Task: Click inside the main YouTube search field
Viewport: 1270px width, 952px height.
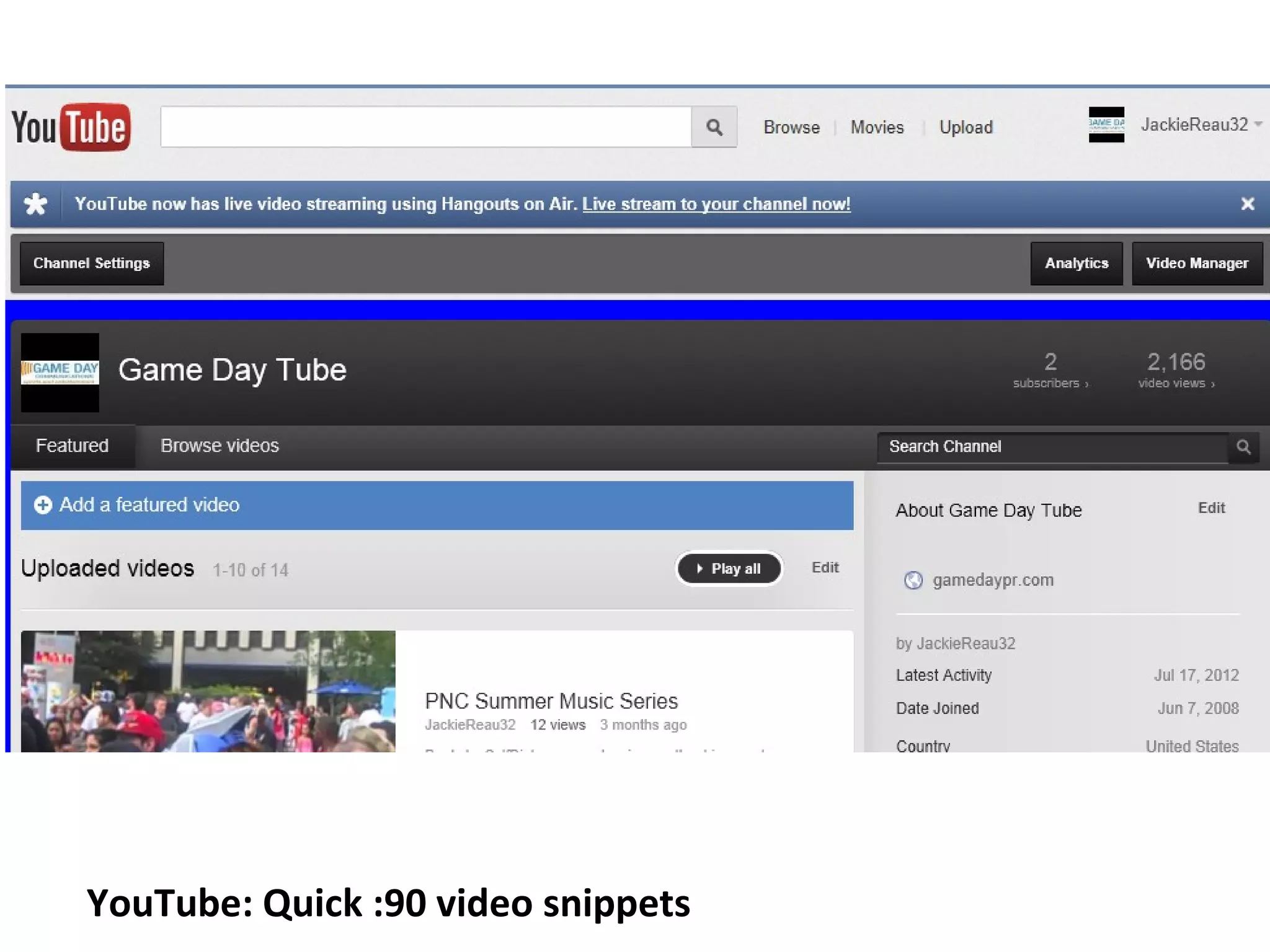Action: [426, 127]
